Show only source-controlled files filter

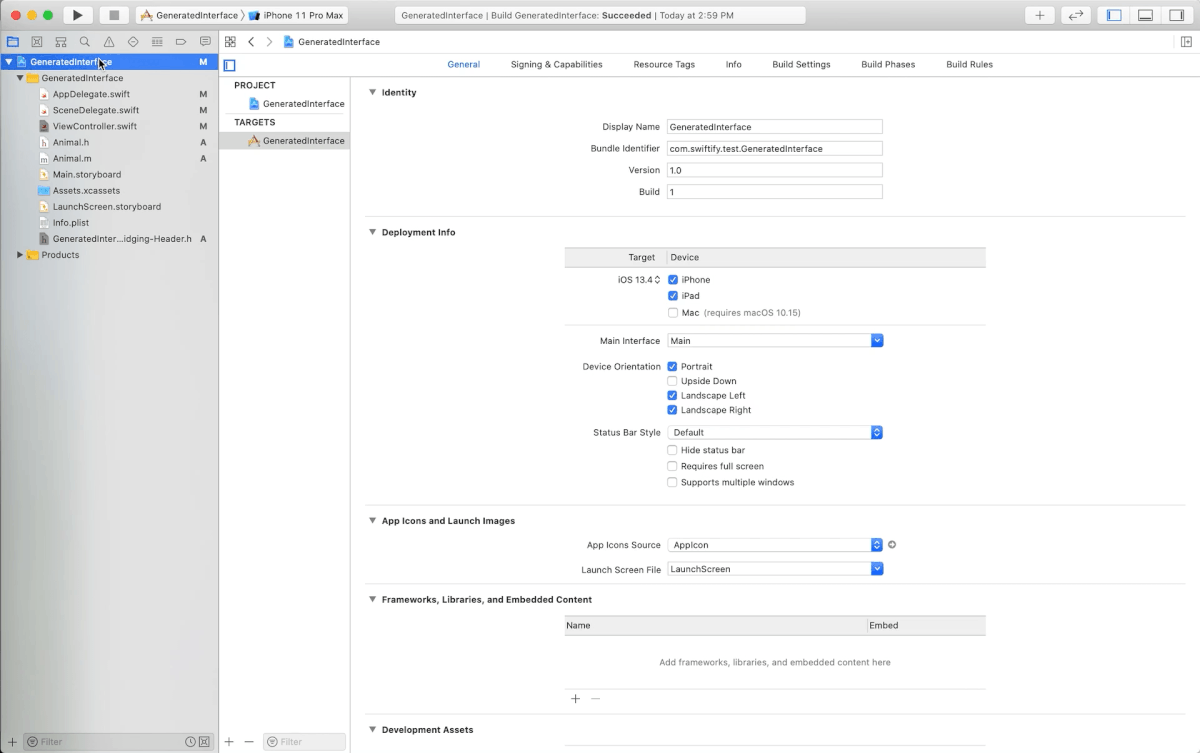(x=204, y=742)
